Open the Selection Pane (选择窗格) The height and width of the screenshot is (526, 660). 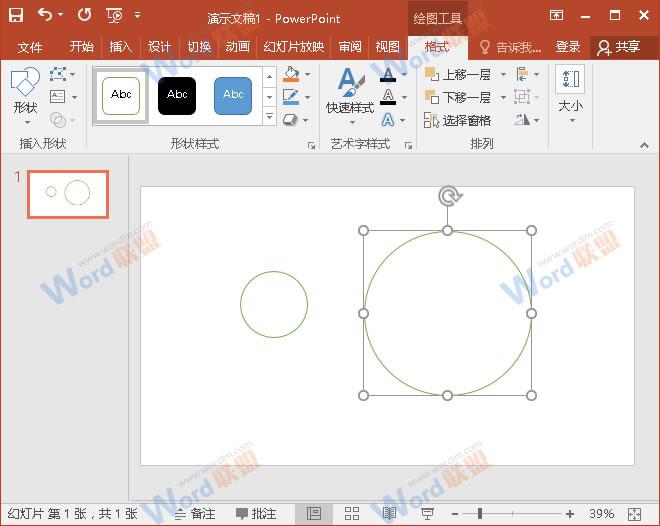click(x=457, y=120)
